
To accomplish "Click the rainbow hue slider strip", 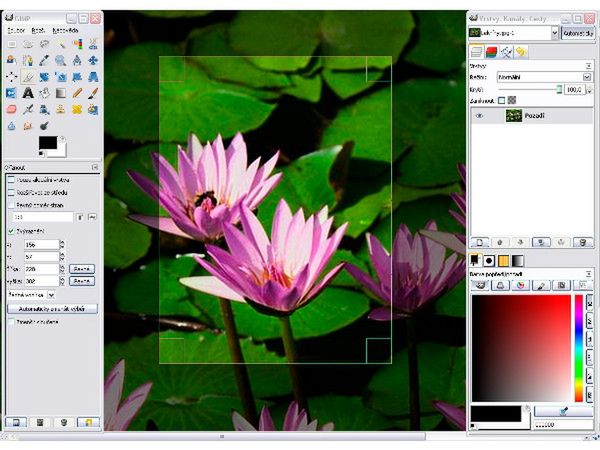I will click(x=579, y=348).
